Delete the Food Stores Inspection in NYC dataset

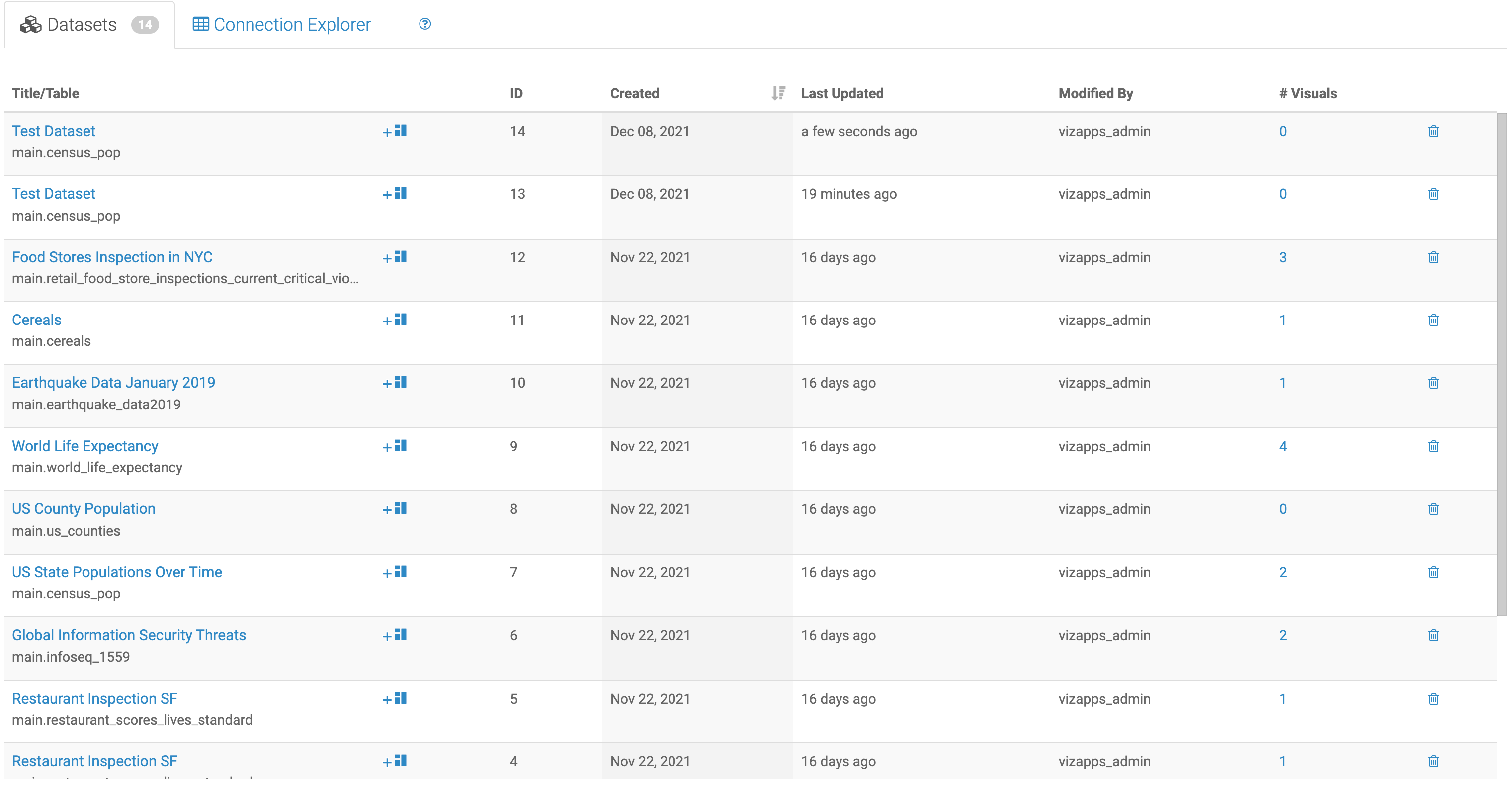click(x=1433, y=257)
